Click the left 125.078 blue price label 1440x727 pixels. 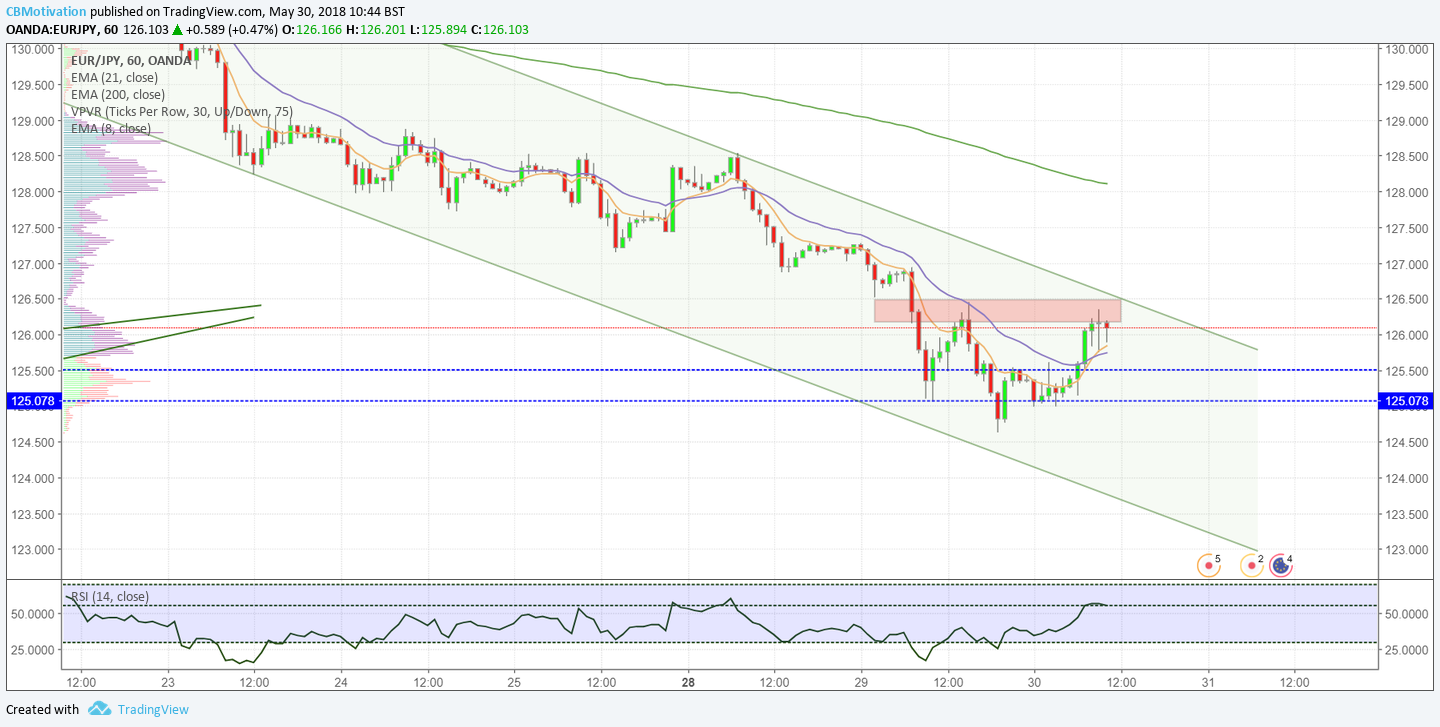click(34, 402)
